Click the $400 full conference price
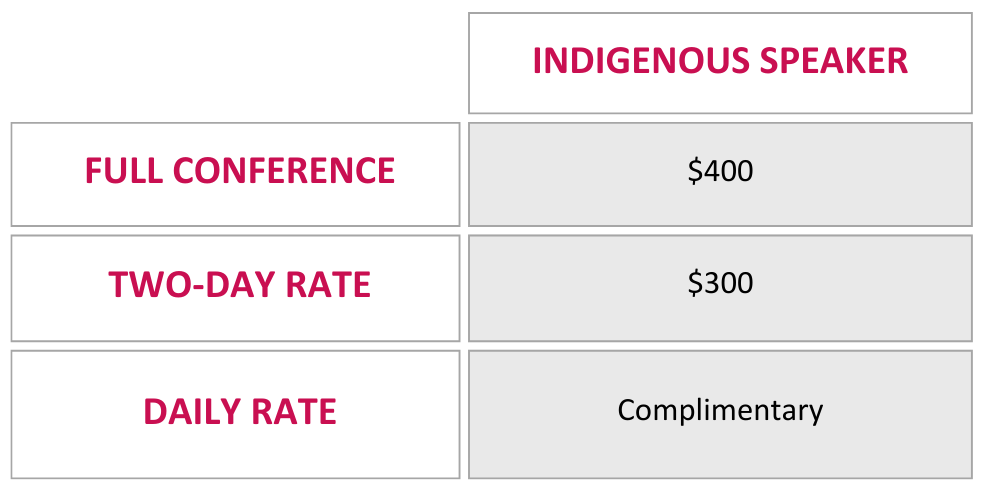984x489 pixels. click(720, 171)
